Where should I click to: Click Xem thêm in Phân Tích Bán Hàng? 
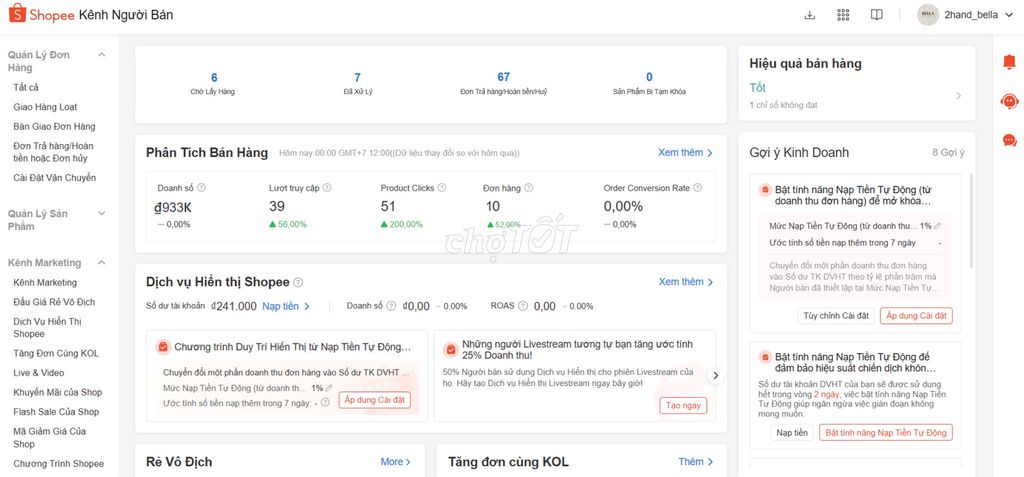[x=686, y=152]
